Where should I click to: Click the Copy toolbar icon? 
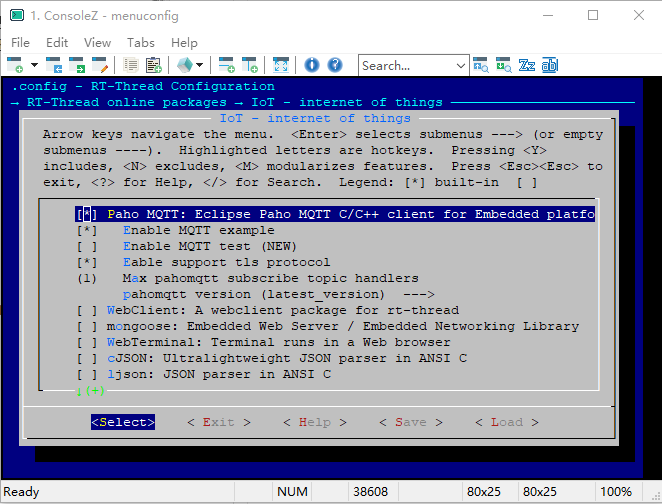(x=131, y=65)
